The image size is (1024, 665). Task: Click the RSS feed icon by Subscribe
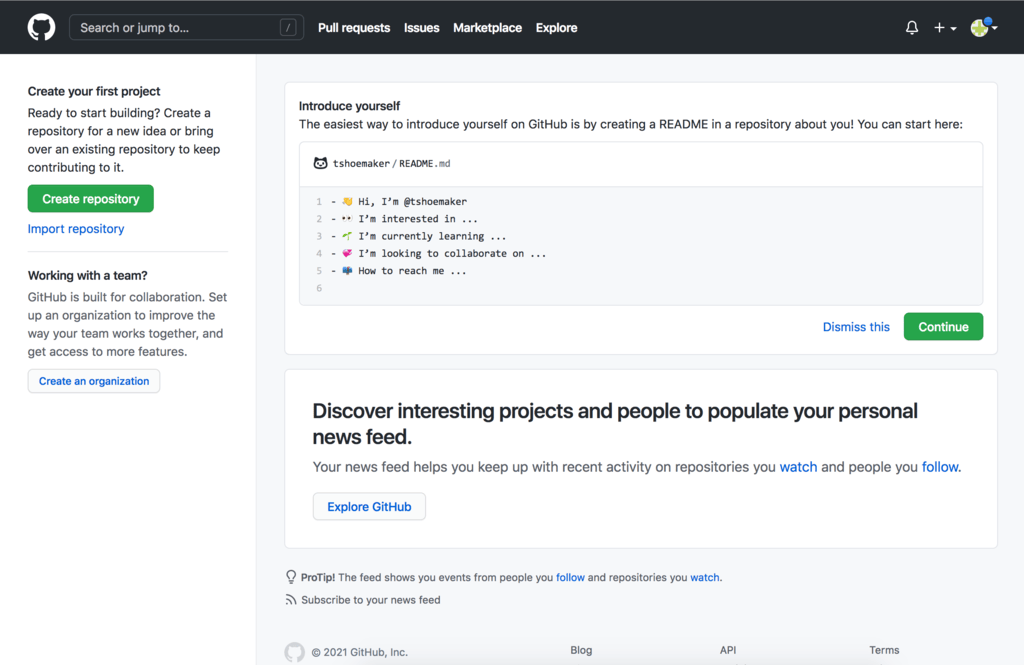coord(291,600)
